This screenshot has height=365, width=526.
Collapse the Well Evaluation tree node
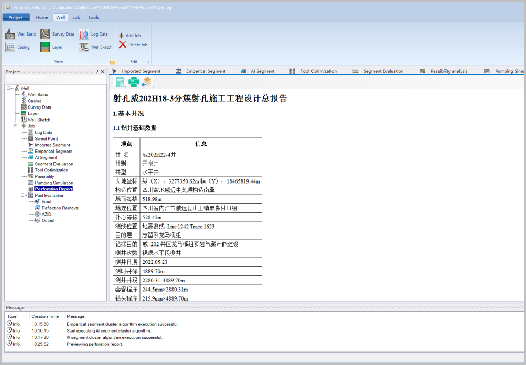(23, 195)
